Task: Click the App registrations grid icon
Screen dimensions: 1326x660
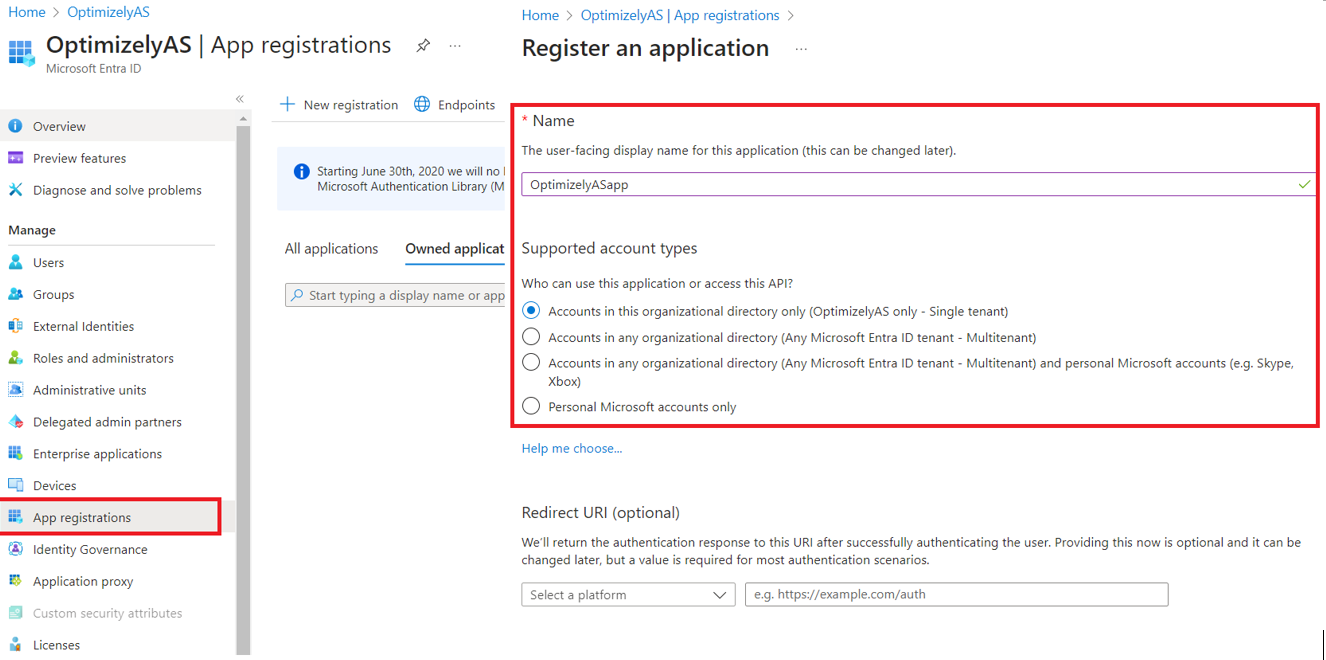Action: (x=15, y=517)
